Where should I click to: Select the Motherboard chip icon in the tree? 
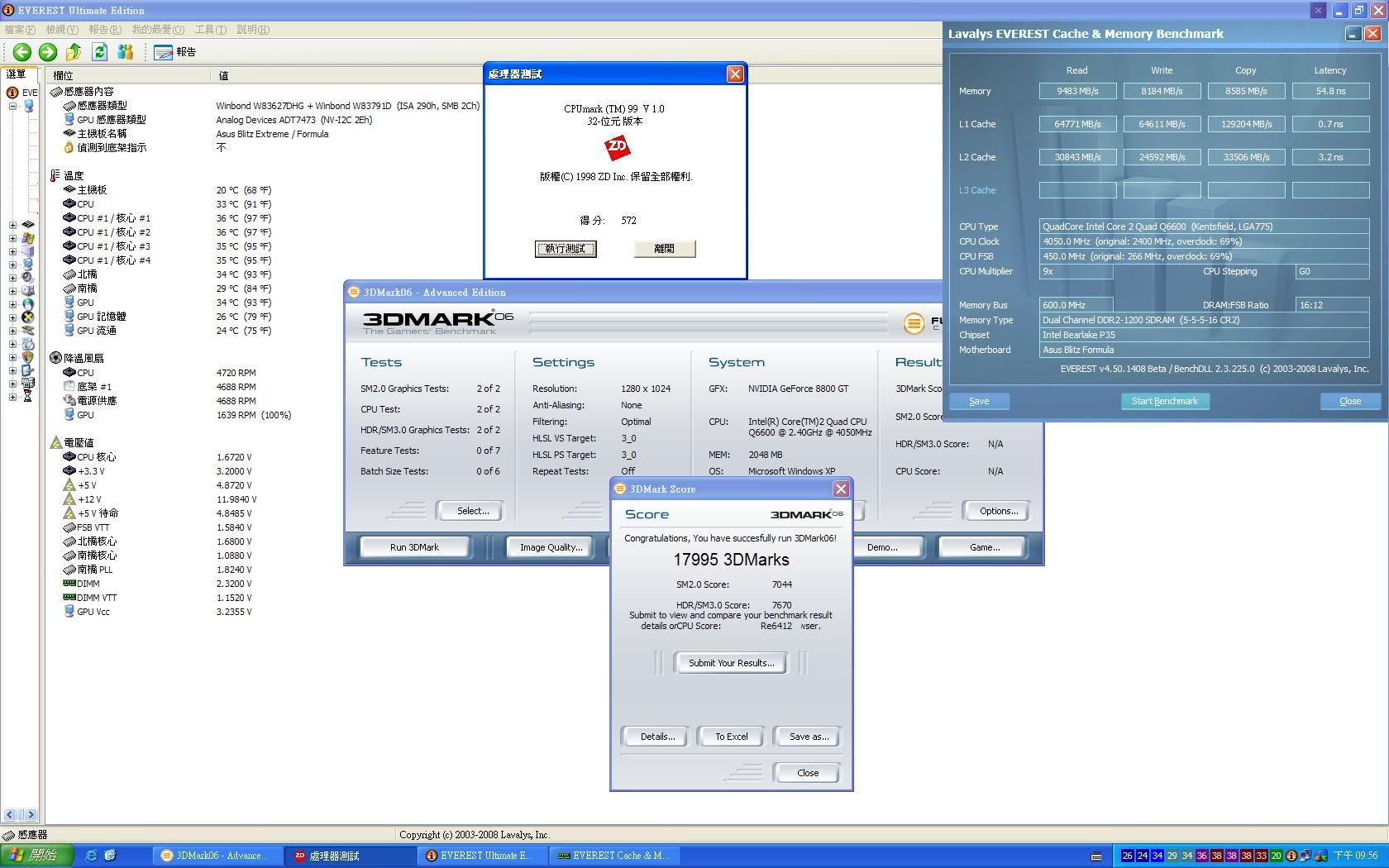tap(28, 224)
